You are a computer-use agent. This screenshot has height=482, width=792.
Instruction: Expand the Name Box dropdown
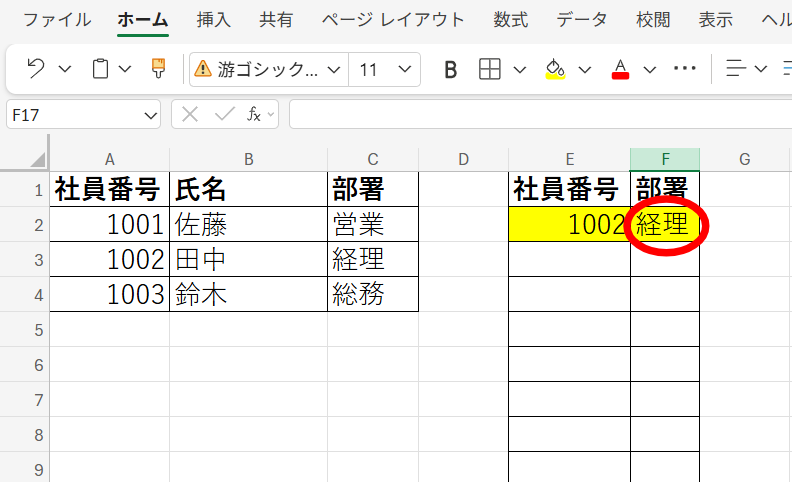150,115
